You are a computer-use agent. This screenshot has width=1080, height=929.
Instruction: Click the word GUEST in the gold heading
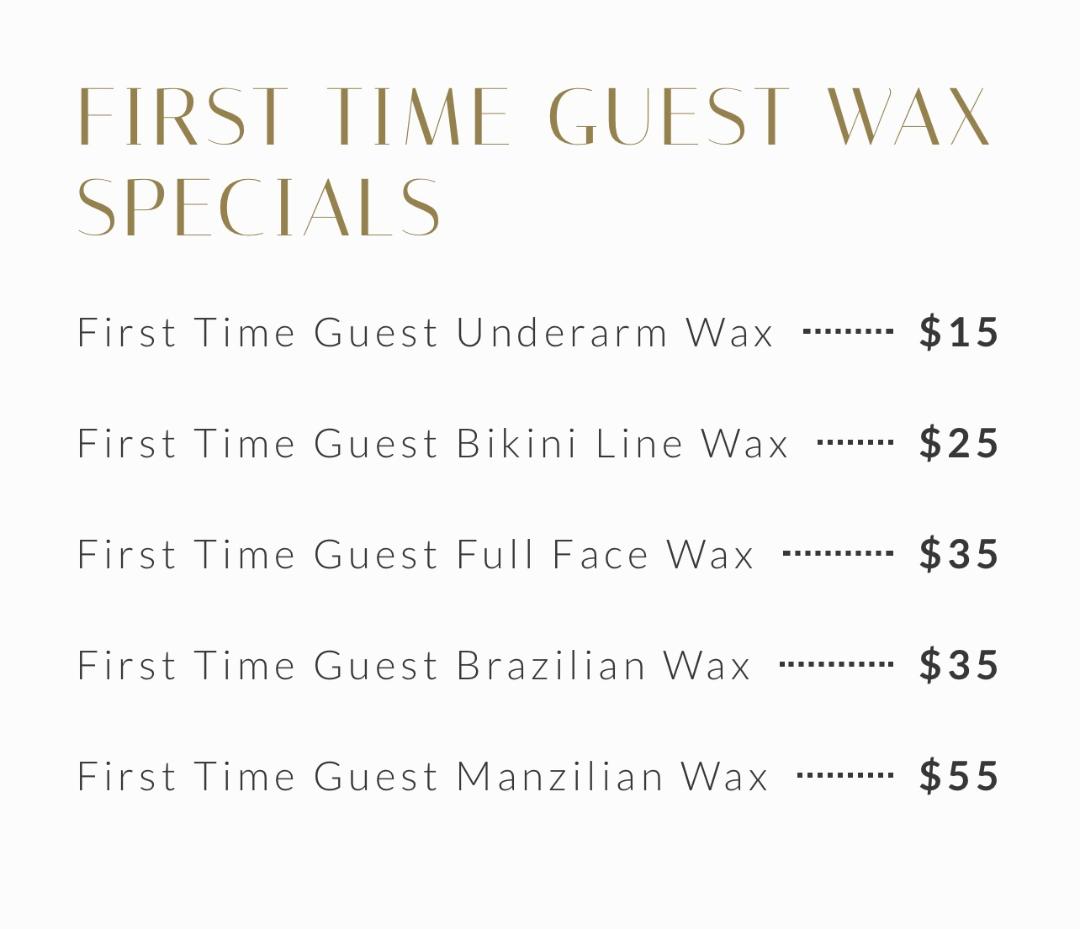[x=668, y=116]
